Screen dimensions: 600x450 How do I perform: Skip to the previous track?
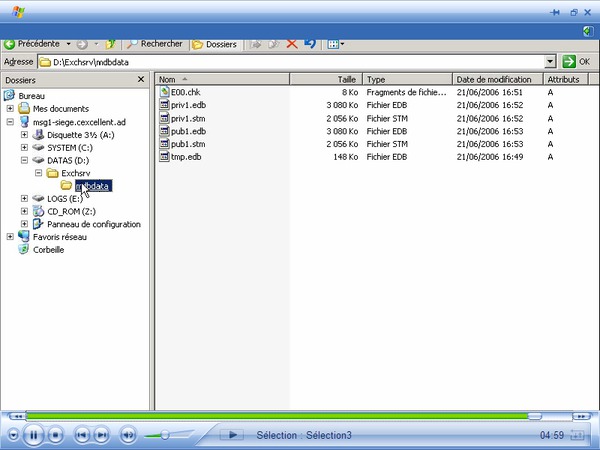tap(82, 435)
